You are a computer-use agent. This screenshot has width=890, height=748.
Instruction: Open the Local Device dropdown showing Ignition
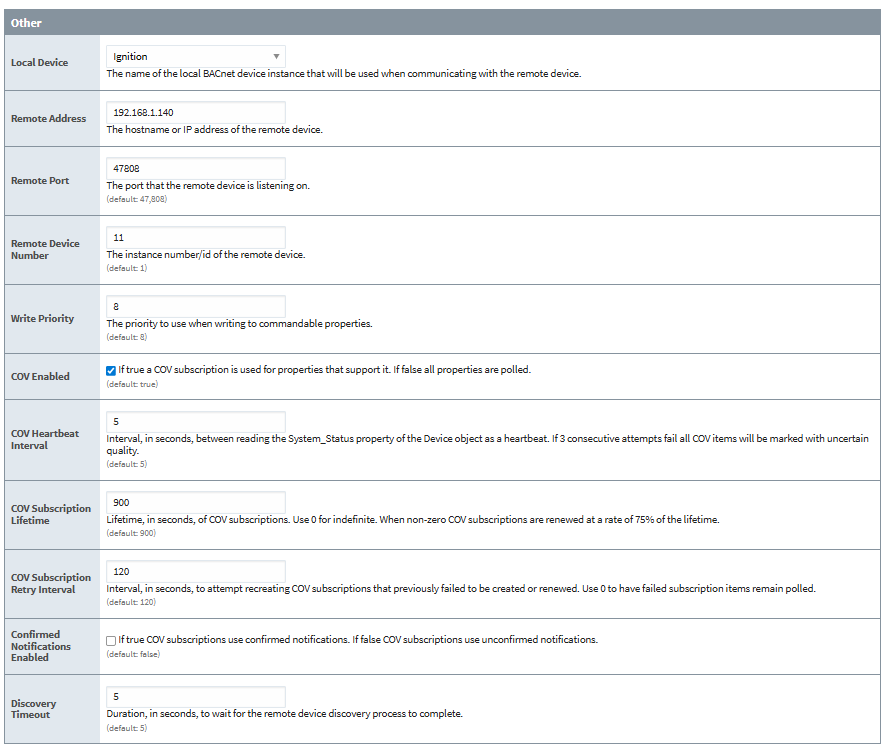[195, 56]
